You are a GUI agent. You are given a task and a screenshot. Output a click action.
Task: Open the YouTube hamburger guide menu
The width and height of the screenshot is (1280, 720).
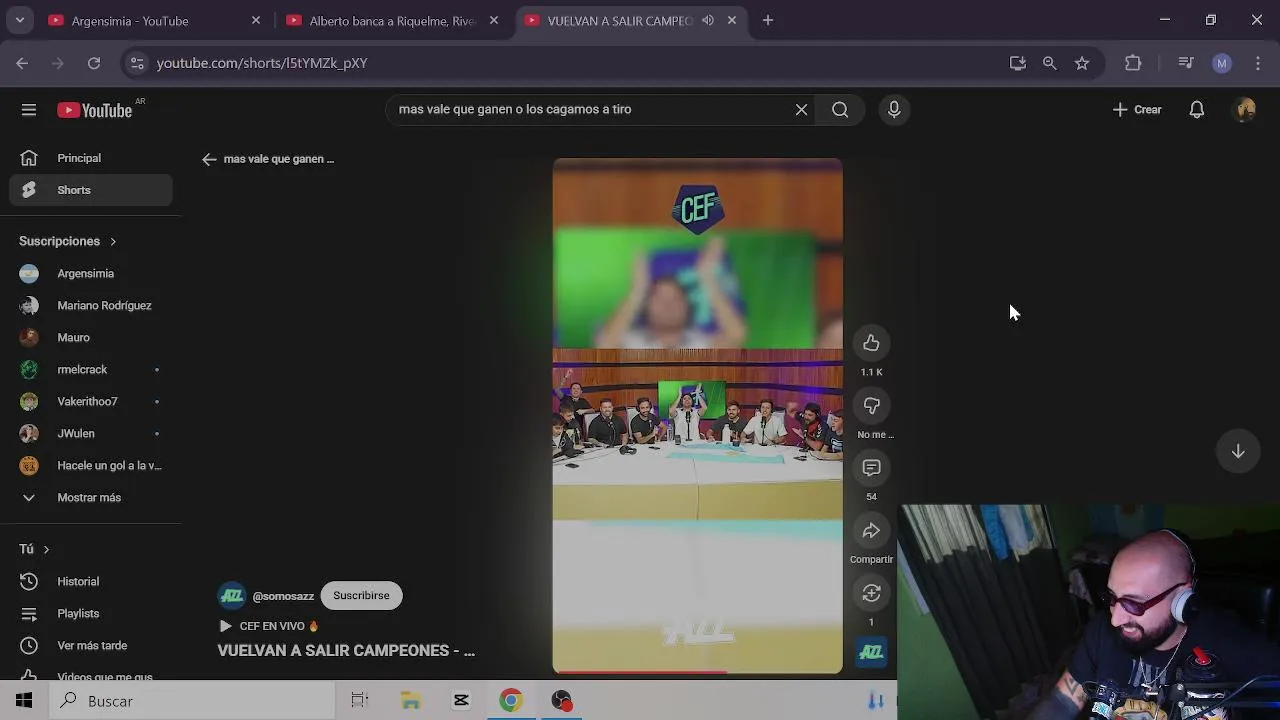(x=29, y=110)
